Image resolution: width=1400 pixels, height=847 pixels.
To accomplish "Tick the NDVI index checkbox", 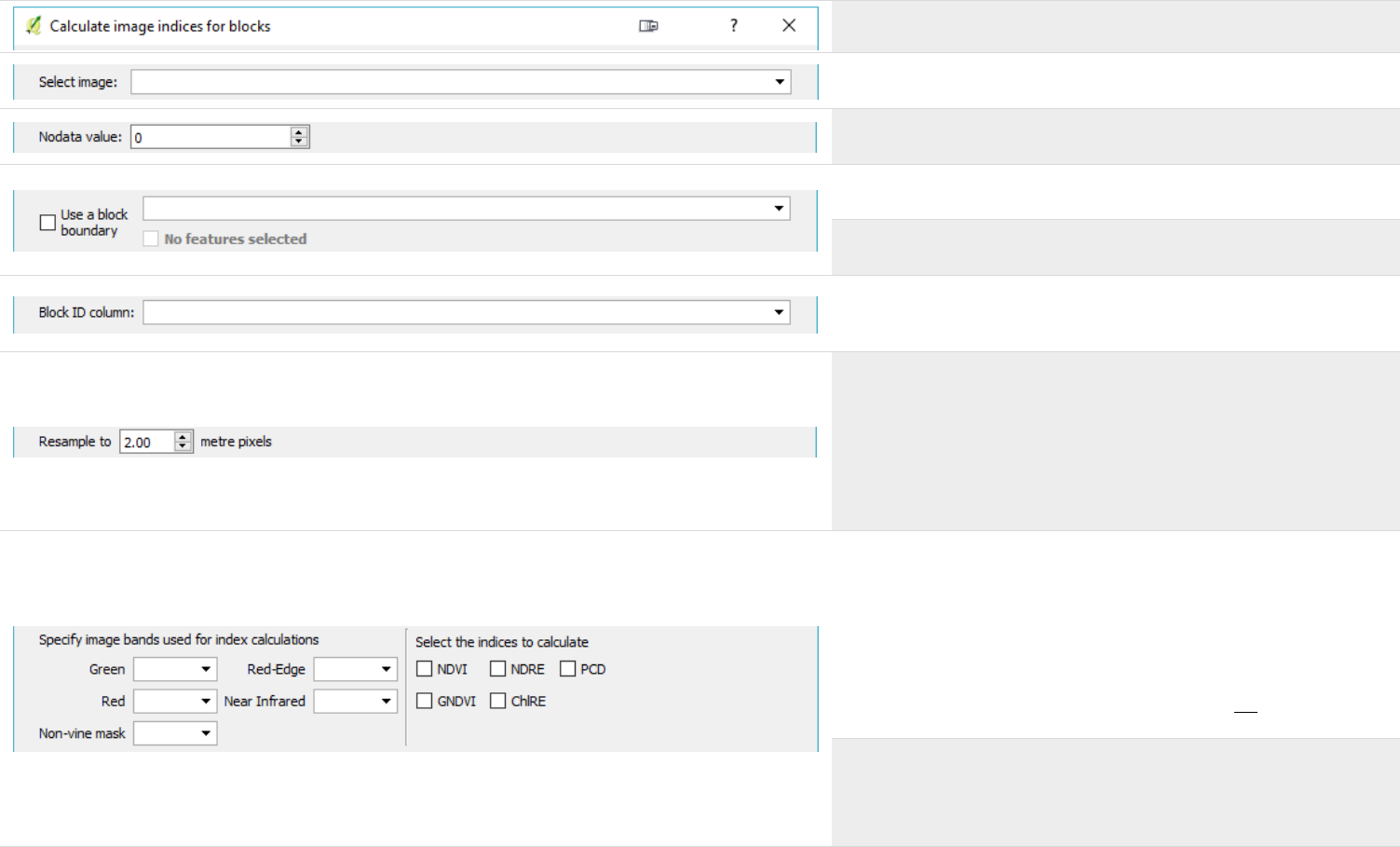I will click(x=425, y=669).
